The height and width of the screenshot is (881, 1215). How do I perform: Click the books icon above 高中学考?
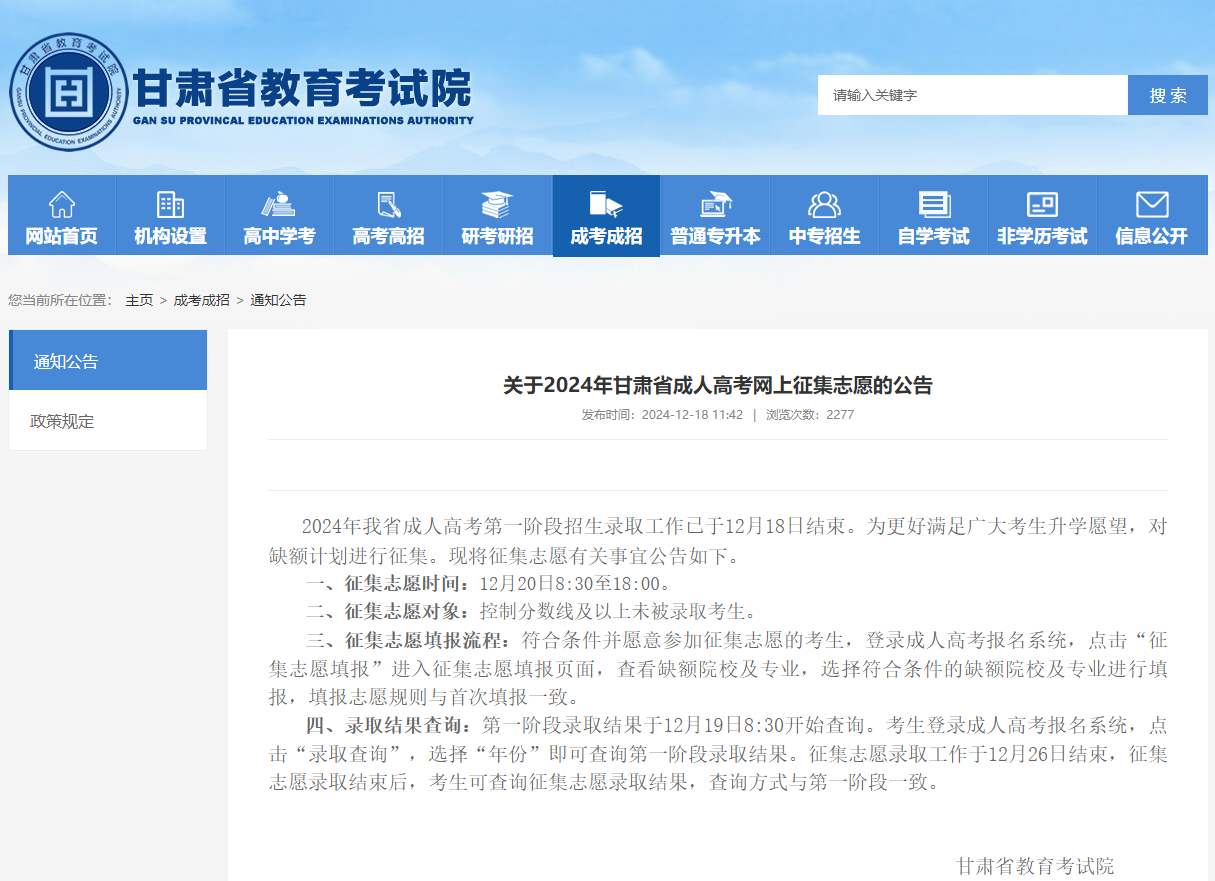coord(279,205)
